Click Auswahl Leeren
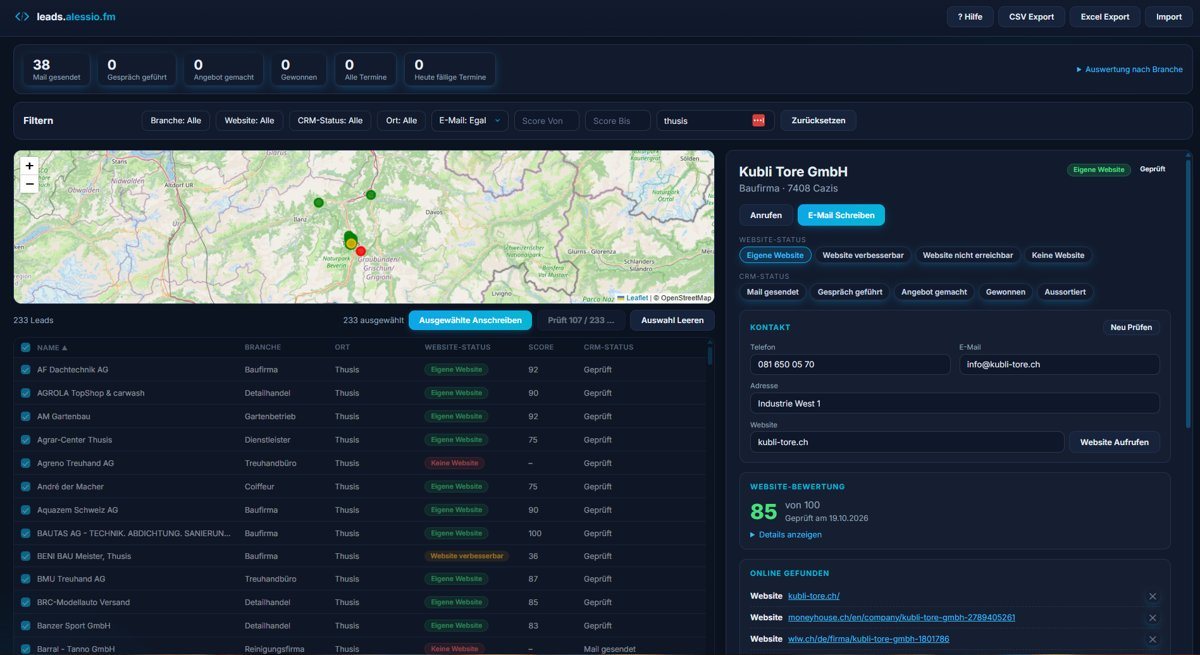1200x655 pixels. click(673, 320)
